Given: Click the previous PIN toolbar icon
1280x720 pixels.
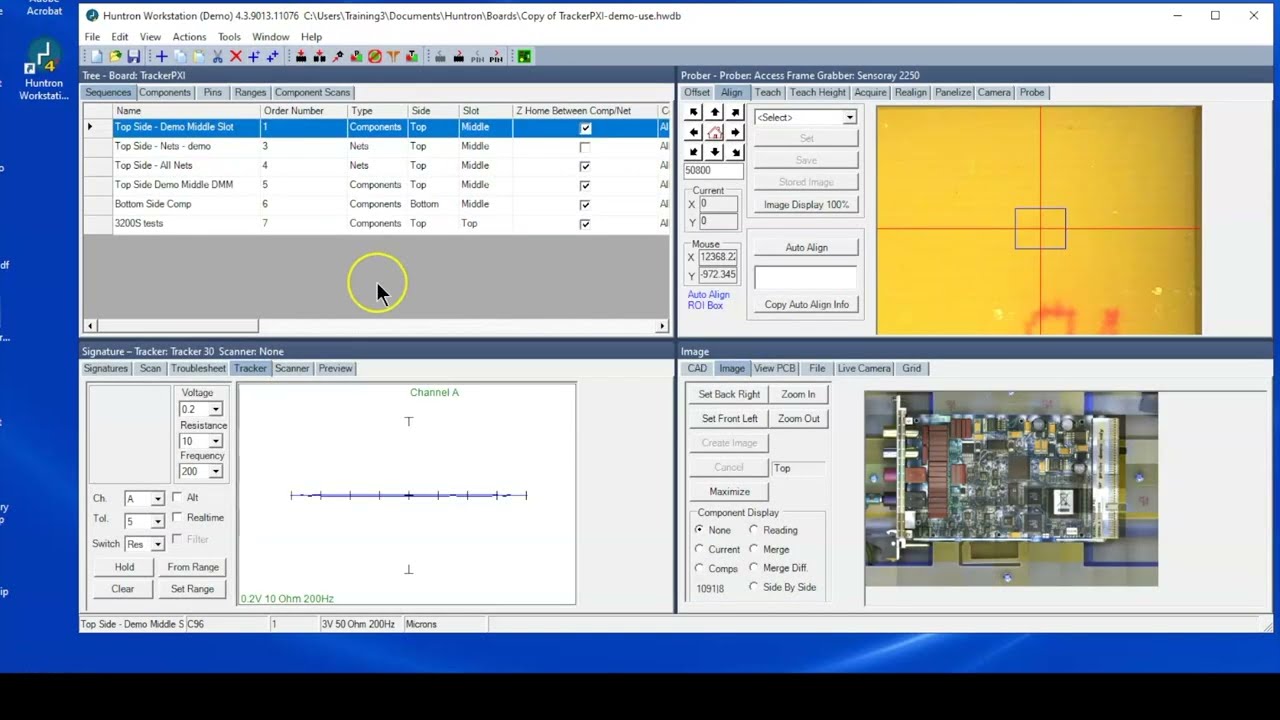Looking at the screenshot, I should pos(477,56).
